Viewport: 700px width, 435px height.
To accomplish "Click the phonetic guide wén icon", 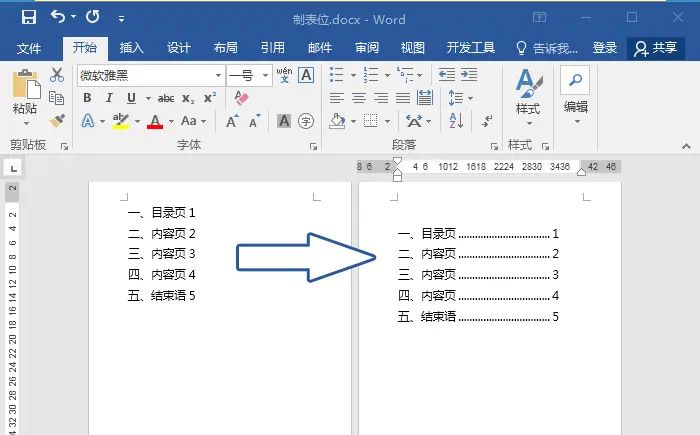I will pyautogui.click(x=284, y=75).
